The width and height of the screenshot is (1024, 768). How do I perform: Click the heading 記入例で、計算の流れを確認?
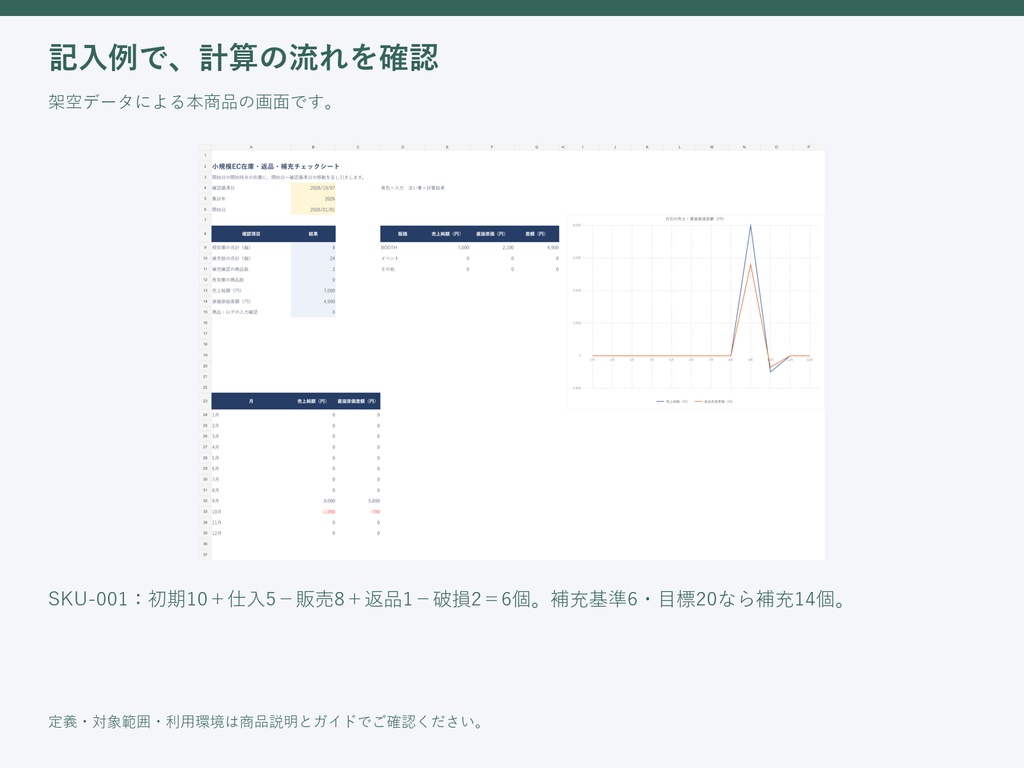(x=244, y=57)
